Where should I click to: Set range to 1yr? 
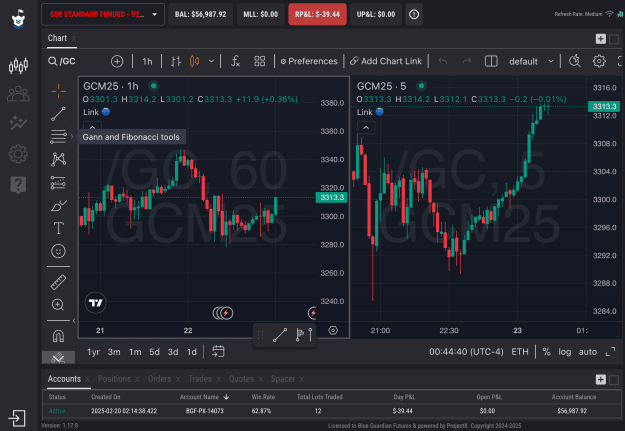[93, 352]
